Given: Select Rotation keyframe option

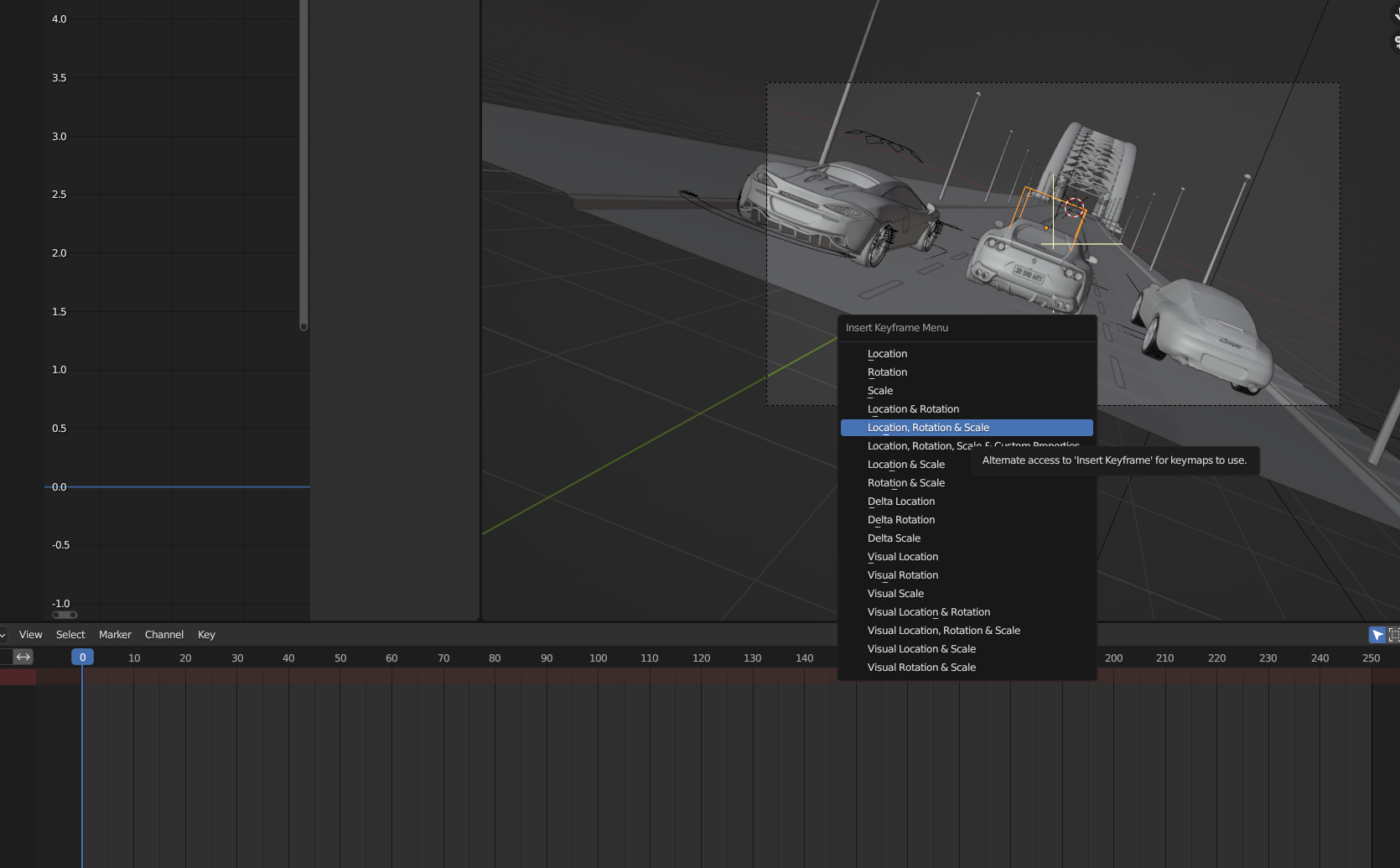Looking at the screenshot, I should coord(887,372).
